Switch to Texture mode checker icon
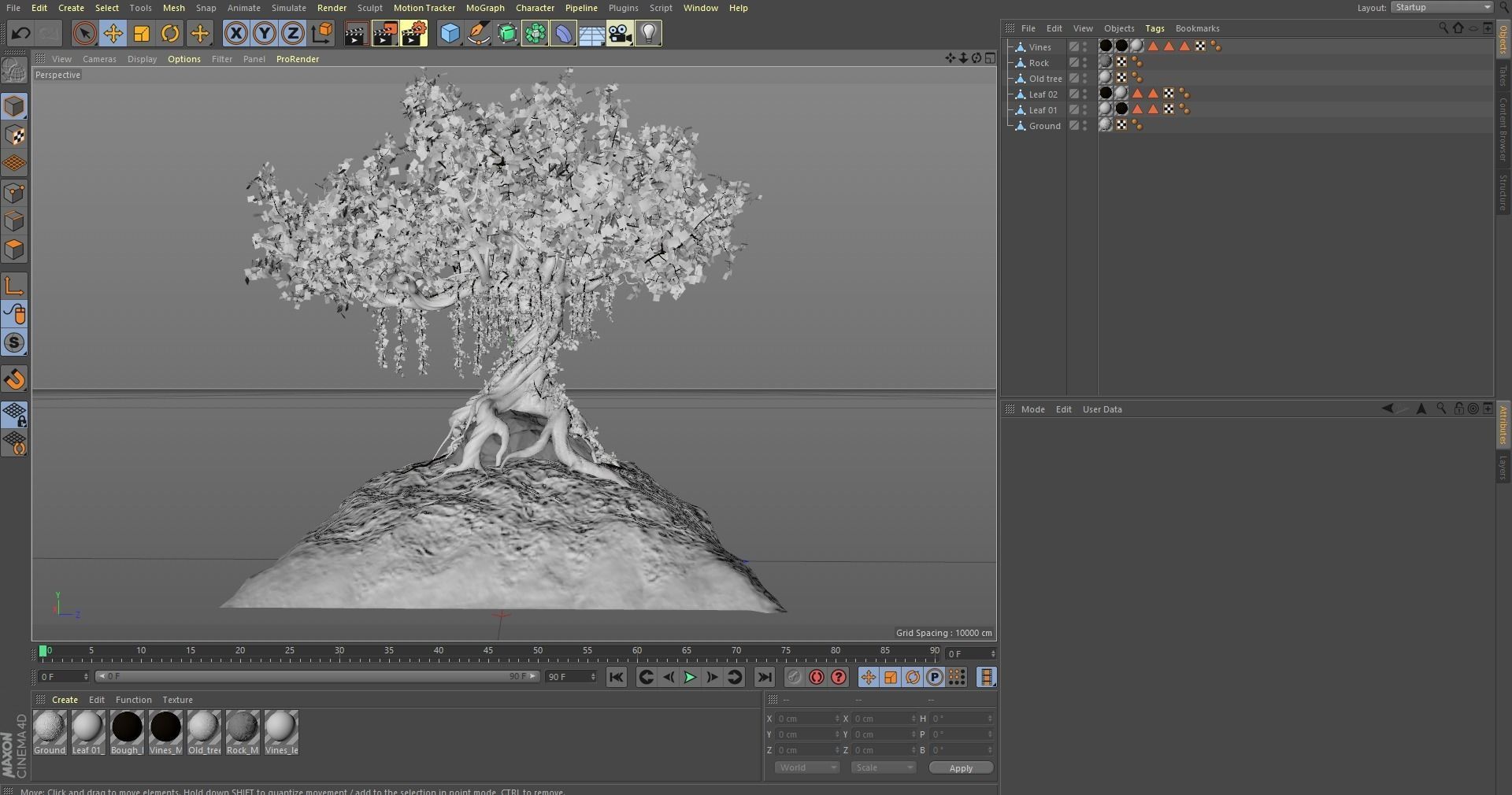Image resolution: width=1512 pixels, height=795 pixels. pos(14,135)
